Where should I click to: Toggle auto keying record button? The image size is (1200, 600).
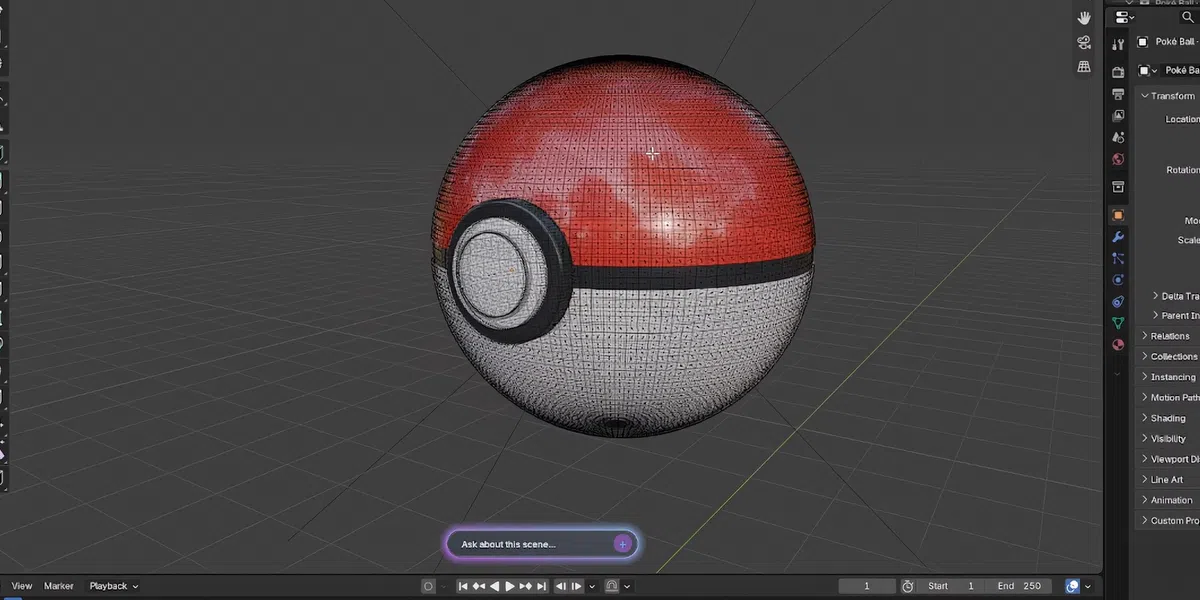point(429,586)
